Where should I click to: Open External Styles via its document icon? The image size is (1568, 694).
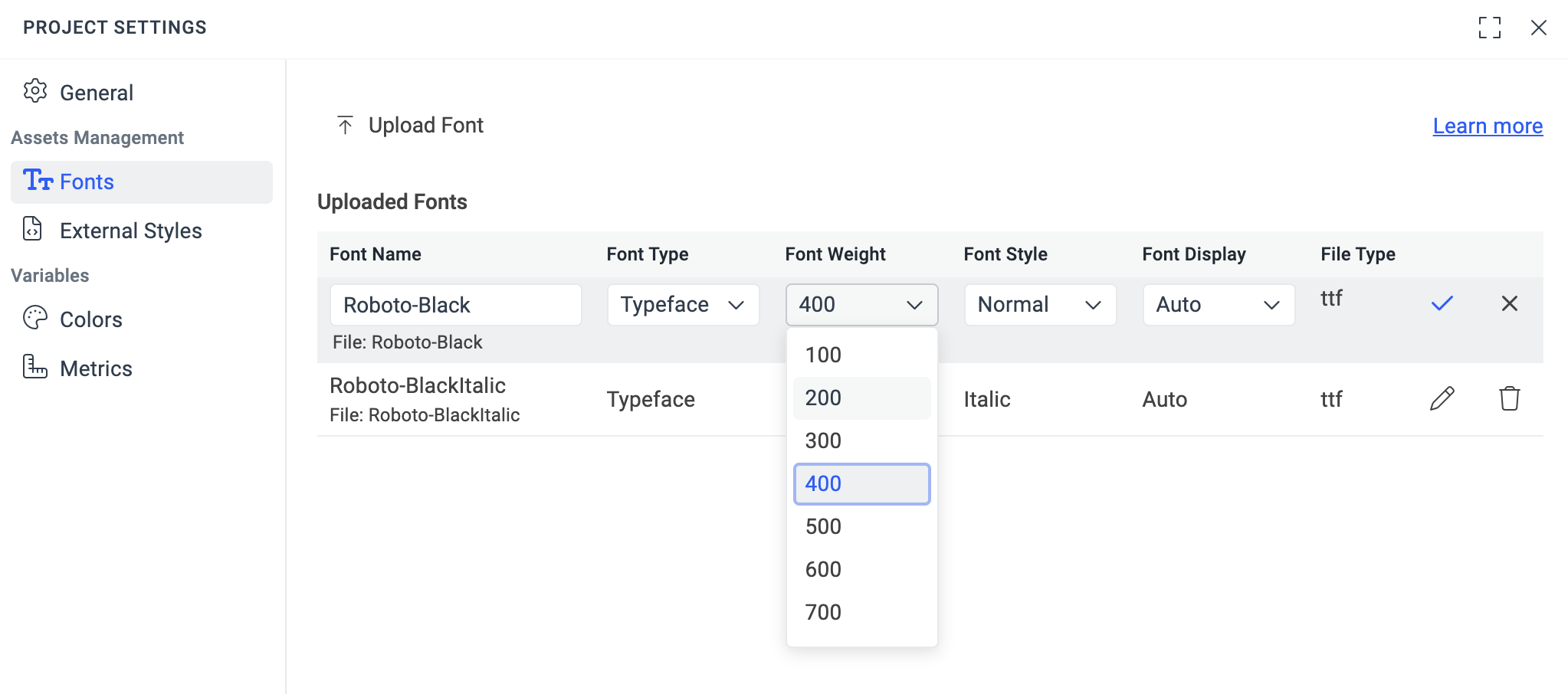[x=31, y=230]
